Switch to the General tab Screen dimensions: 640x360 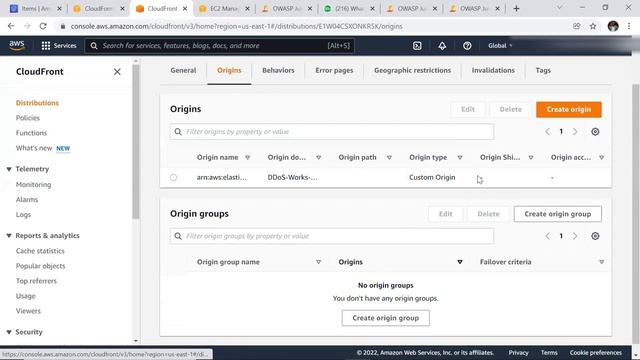183,70
